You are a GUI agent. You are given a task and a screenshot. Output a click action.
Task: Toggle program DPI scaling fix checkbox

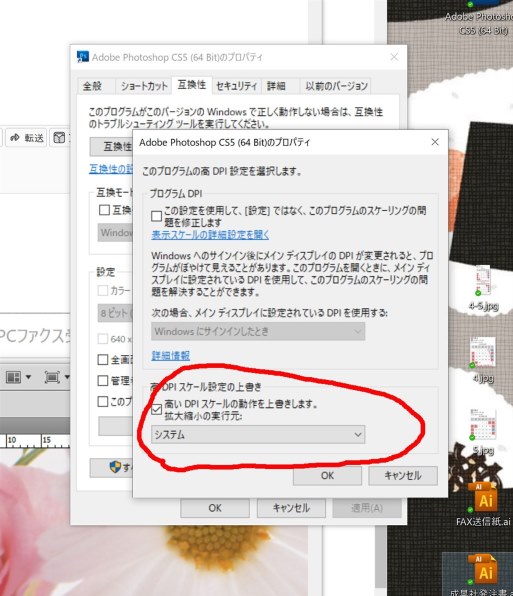pos(156,216)
